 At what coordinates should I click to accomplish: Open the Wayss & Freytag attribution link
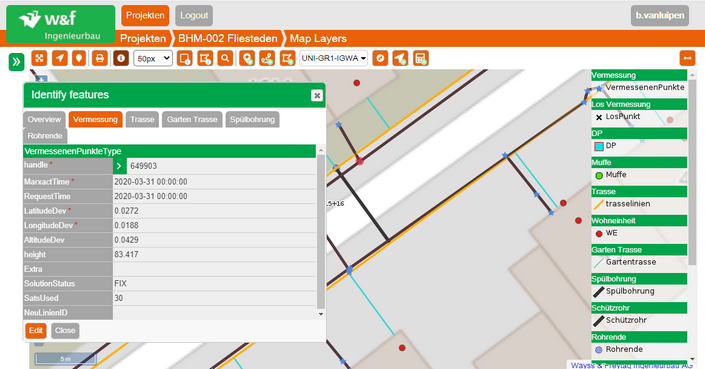632,365
